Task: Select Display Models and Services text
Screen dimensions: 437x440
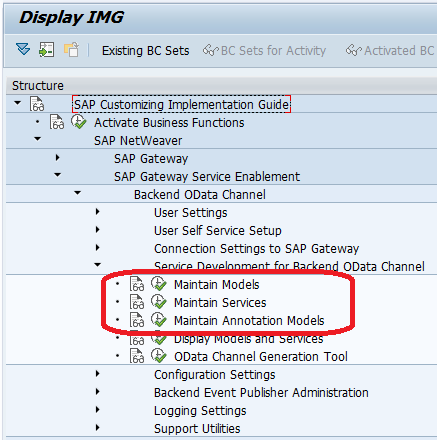Action: pyautogui.click(x=249, y=339)
